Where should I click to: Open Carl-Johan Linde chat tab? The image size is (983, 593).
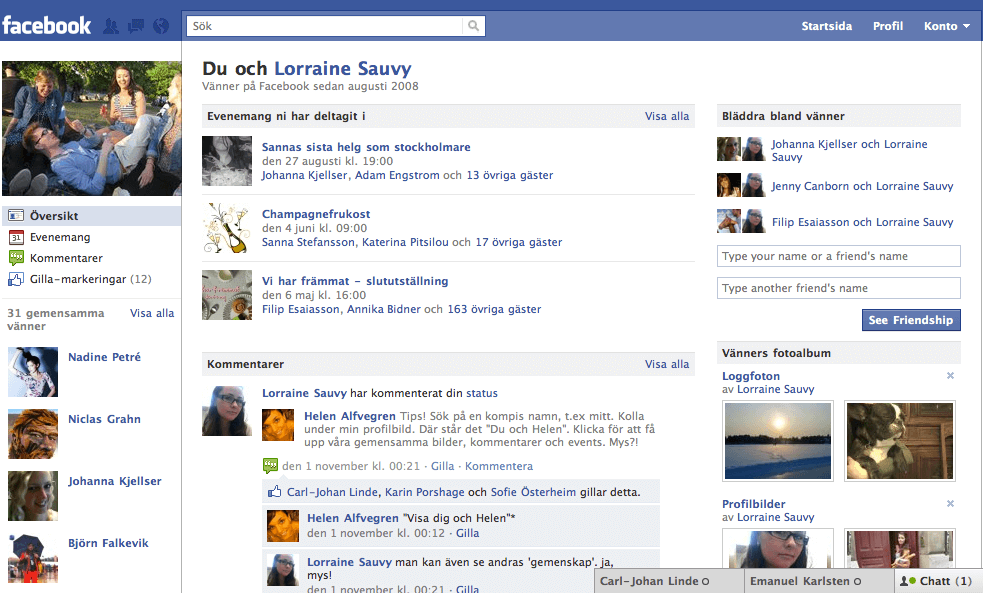[669, 581]
